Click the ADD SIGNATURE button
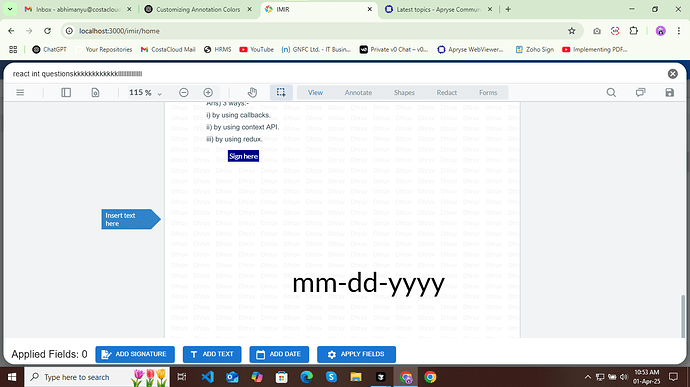 coord(135,354)
